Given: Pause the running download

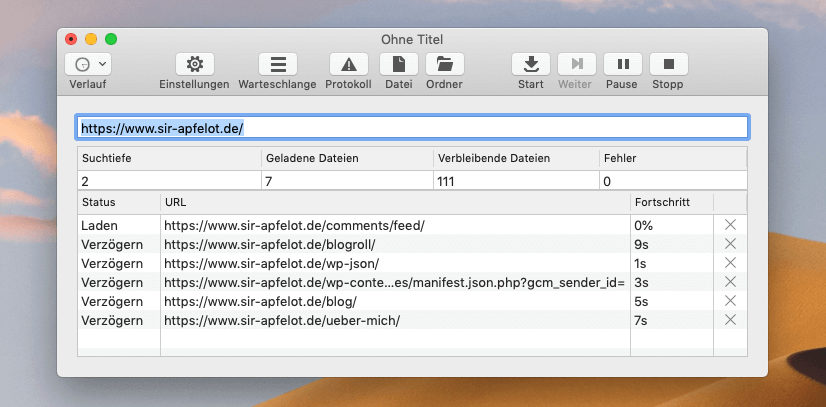Looking at the screenshot, I should coord(623,64).
